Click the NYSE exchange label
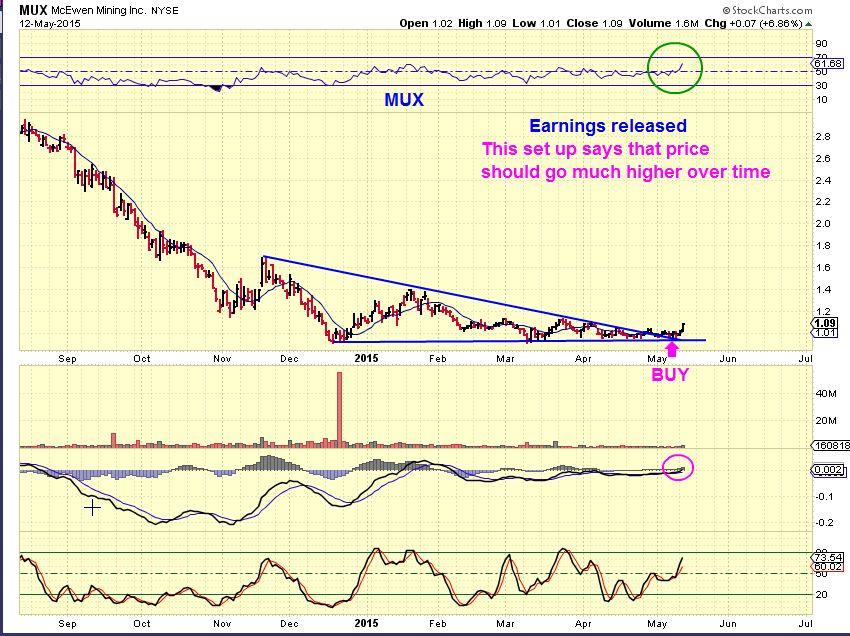Viewport: 850px width, 636px height. 164,10
